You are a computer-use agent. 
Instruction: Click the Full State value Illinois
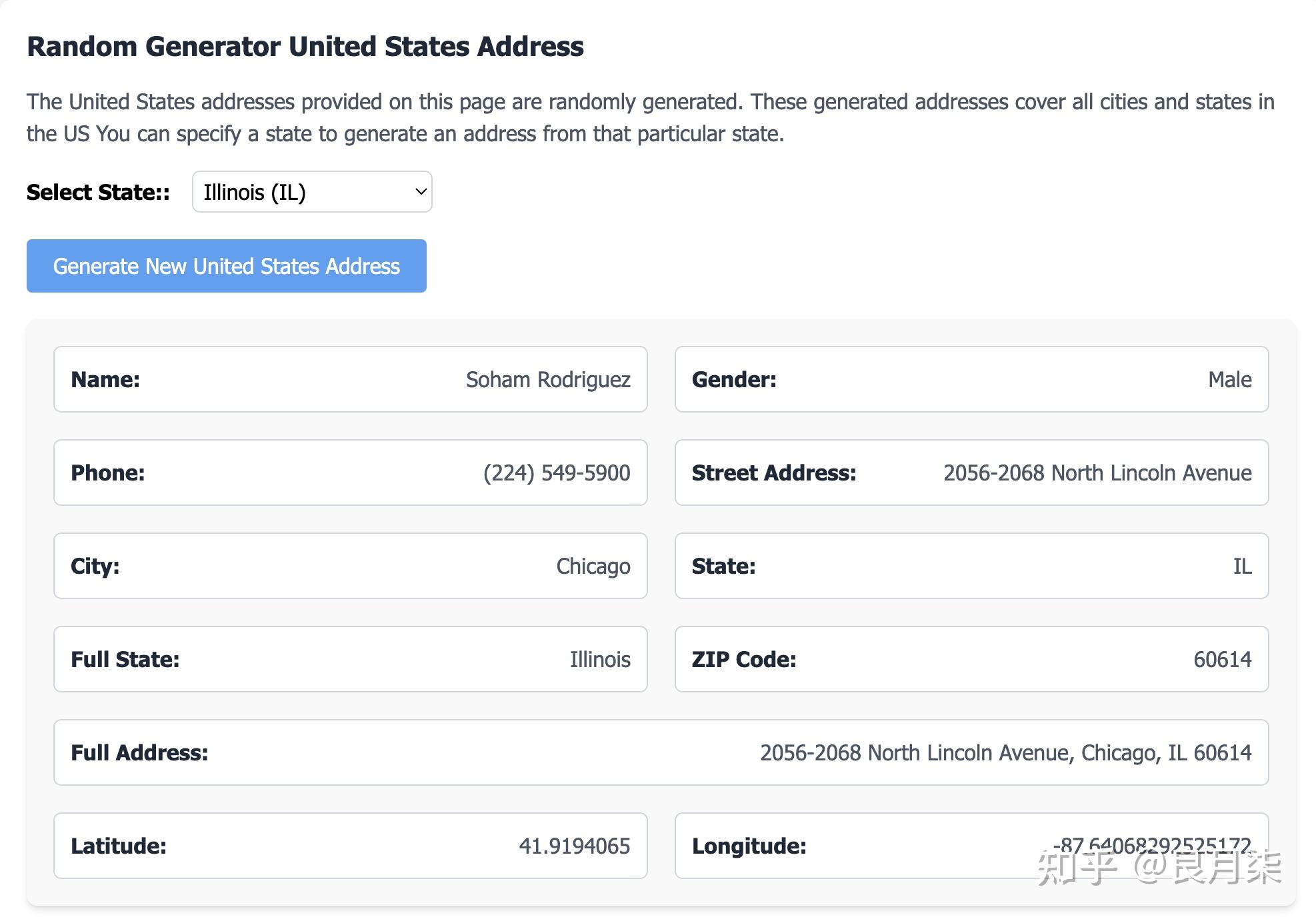(x=599, y=659)
